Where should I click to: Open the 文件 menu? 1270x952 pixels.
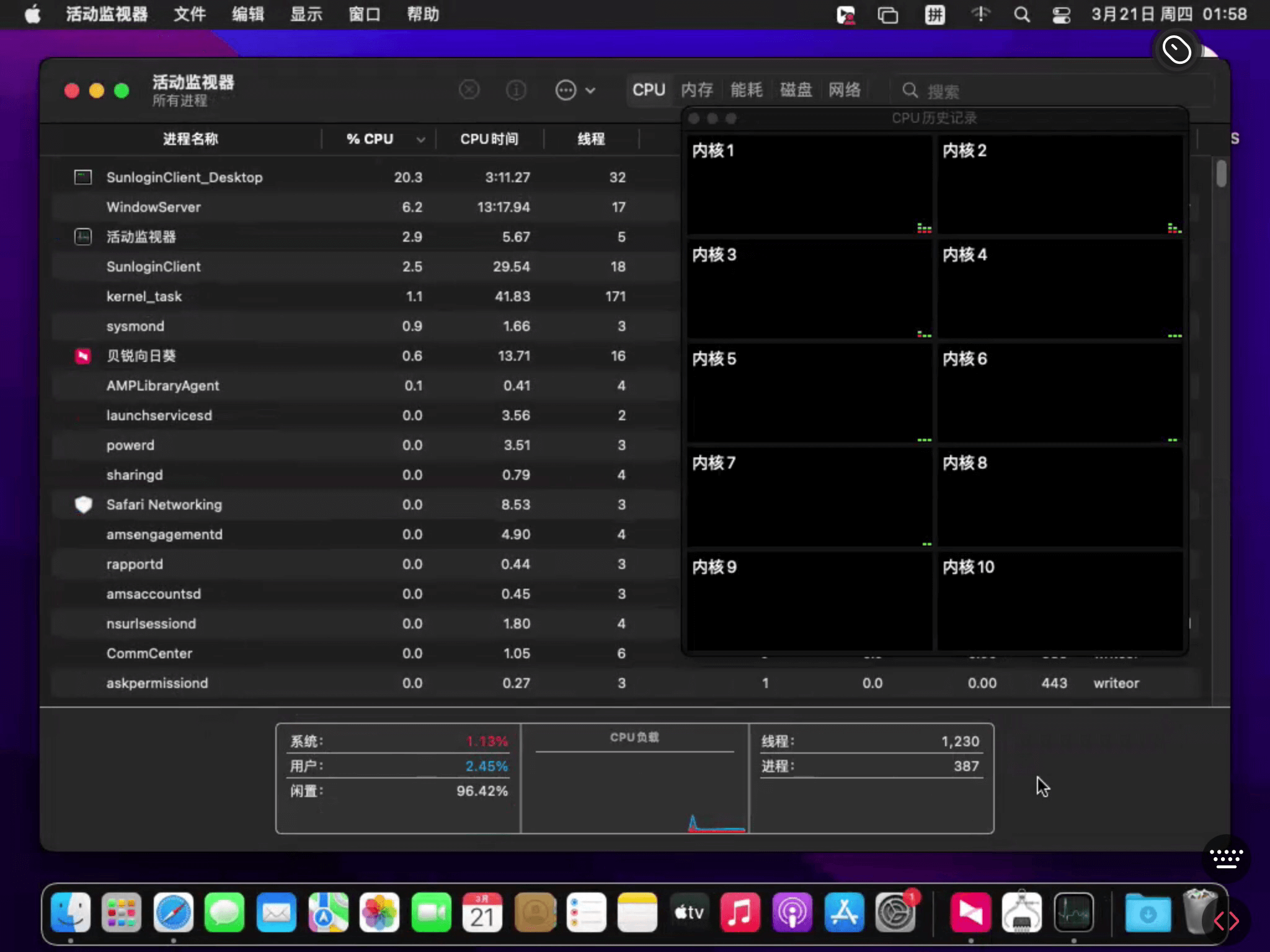point(189,14)
